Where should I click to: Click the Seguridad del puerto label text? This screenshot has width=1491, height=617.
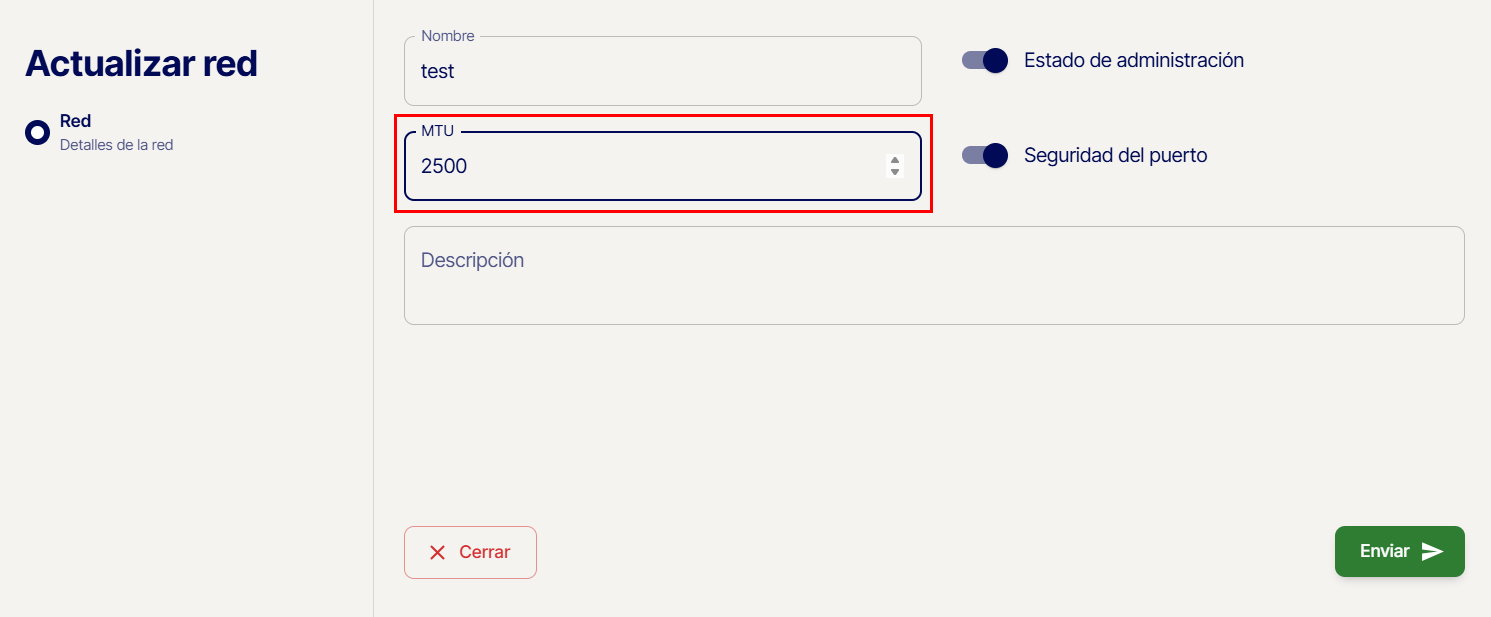pos(1115,156)
